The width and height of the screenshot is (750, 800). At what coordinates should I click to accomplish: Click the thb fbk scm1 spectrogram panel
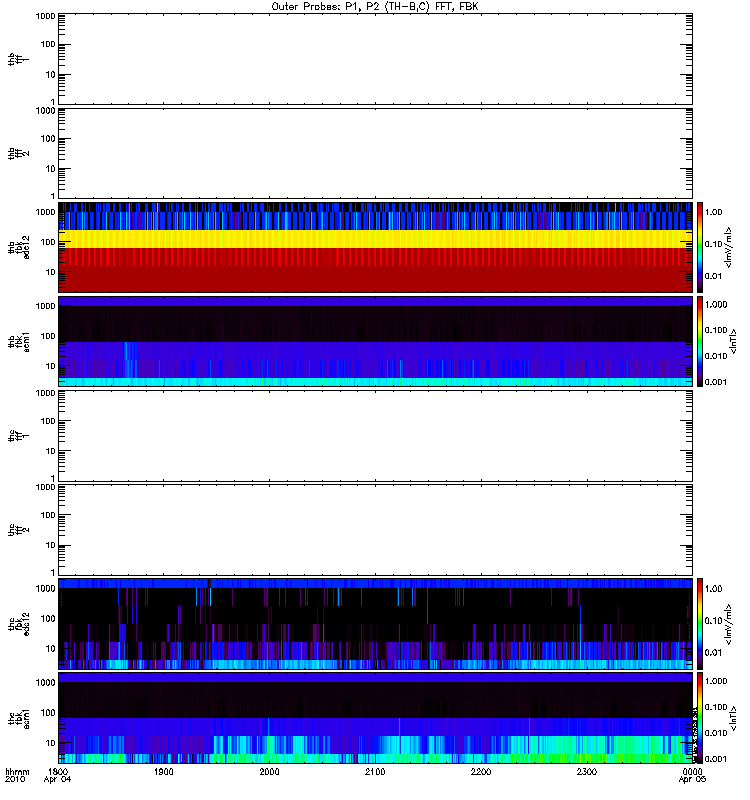pos(376,341)
